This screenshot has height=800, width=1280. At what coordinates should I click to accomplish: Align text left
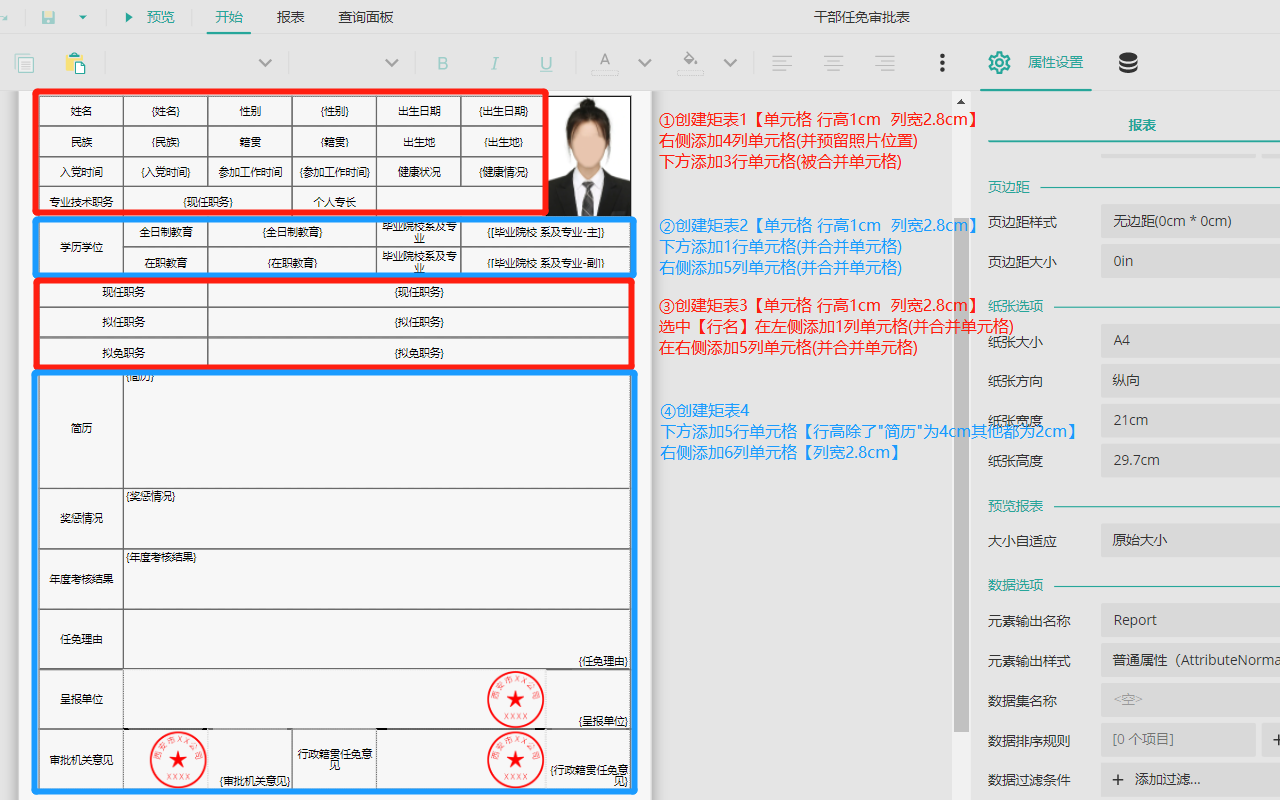point(782,63)
